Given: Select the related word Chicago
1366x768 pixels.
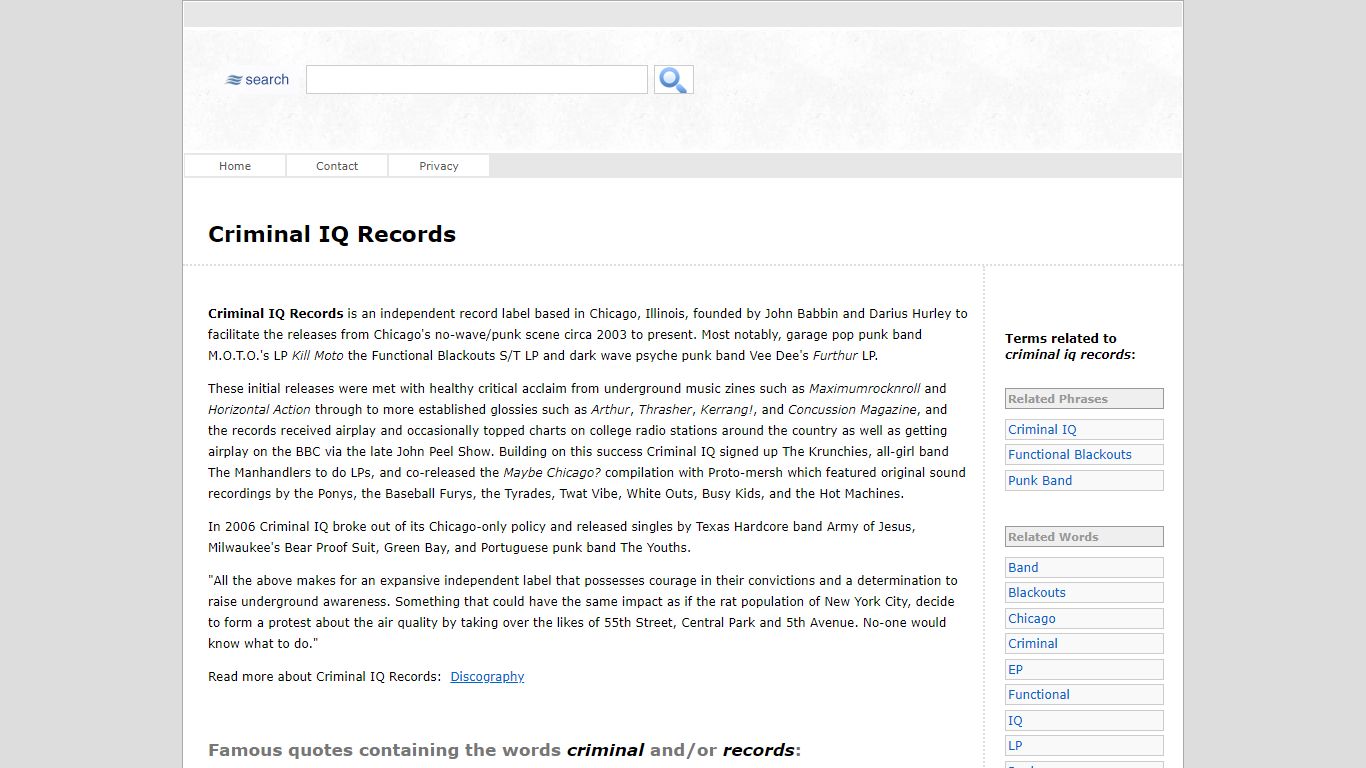Looking at the screenshot, I should pyautogui.click(x=1084, y=619).
